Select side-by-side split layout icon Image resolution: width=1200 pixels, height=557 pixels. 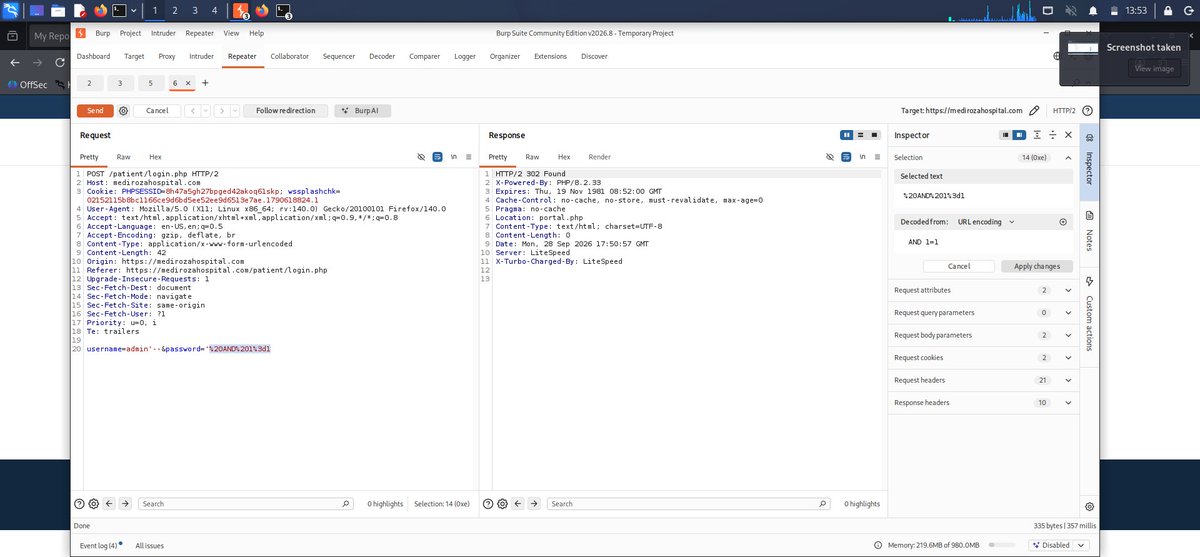[847, 135]
